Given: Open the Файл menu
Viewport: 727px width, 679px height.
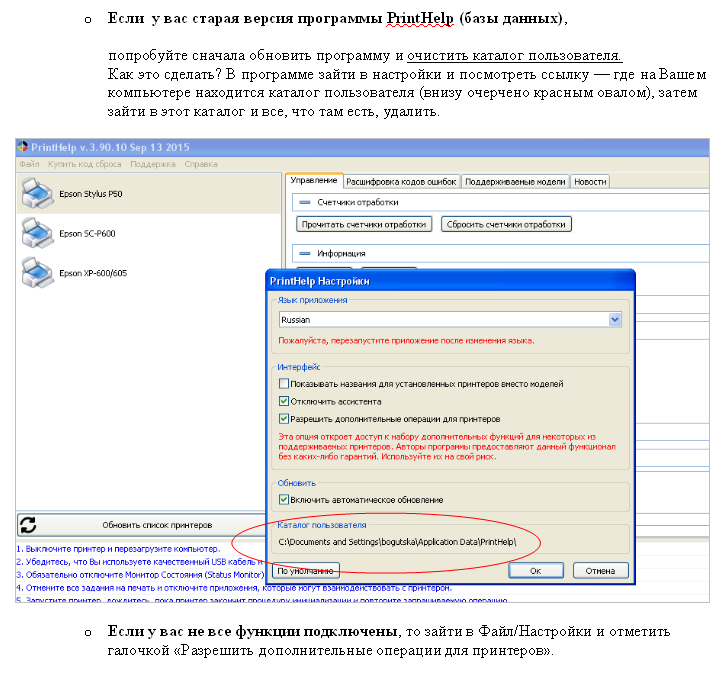Looking at the screenshot, I should click(29, 164).
